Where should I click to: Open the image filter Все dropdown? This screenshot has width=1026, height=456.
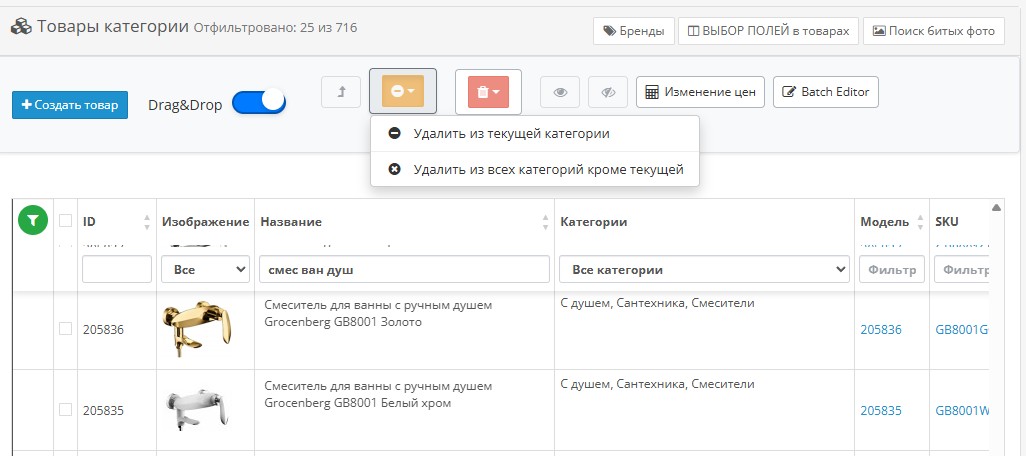[x=204, y=269]
